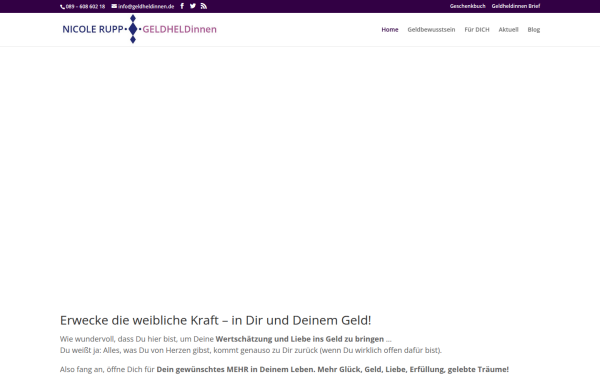Click the phone number 089 - 608 602 18
The image size is (600, 375).
pos(85,7)
